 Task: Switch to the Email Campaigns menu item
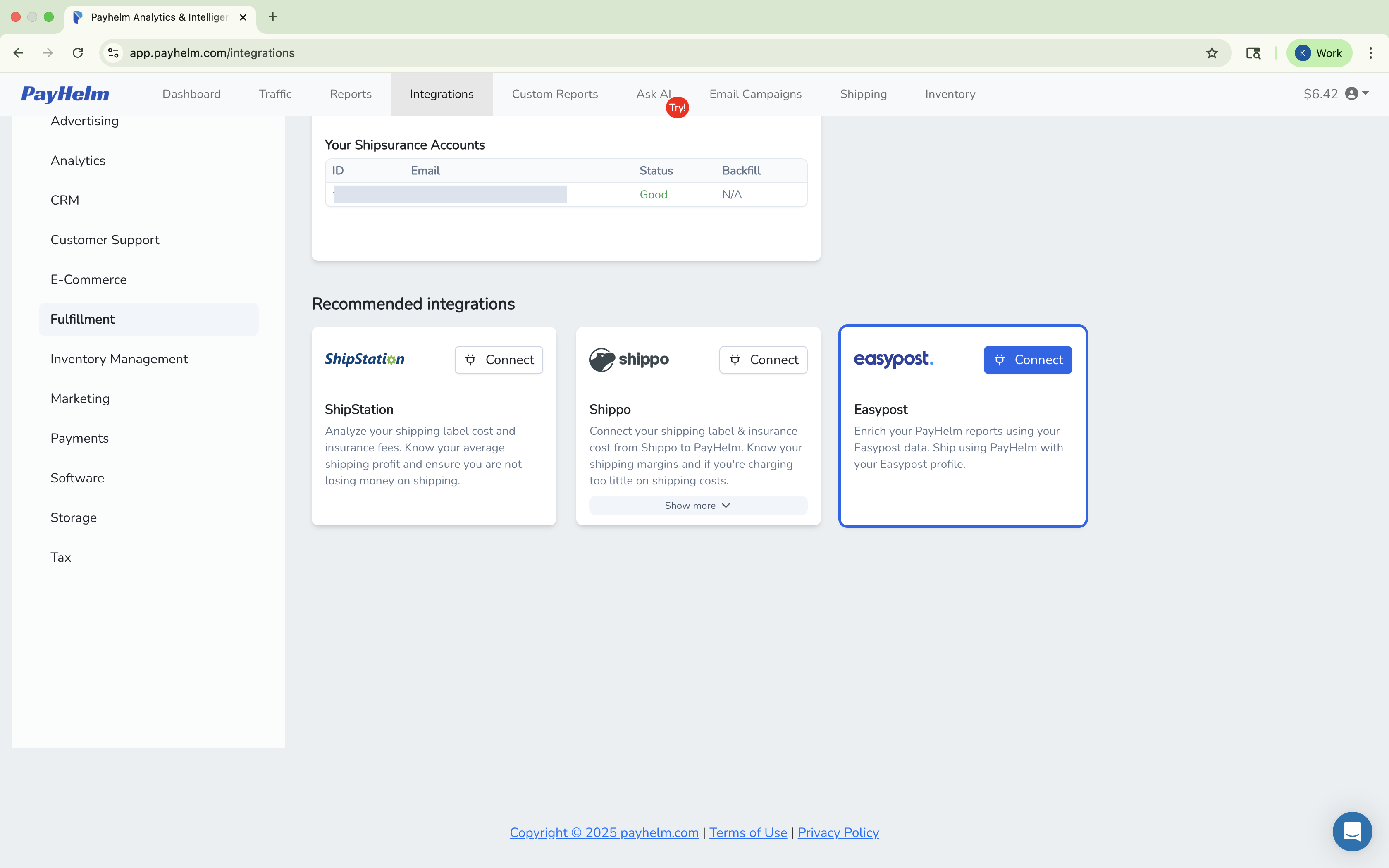coord(755,93)
